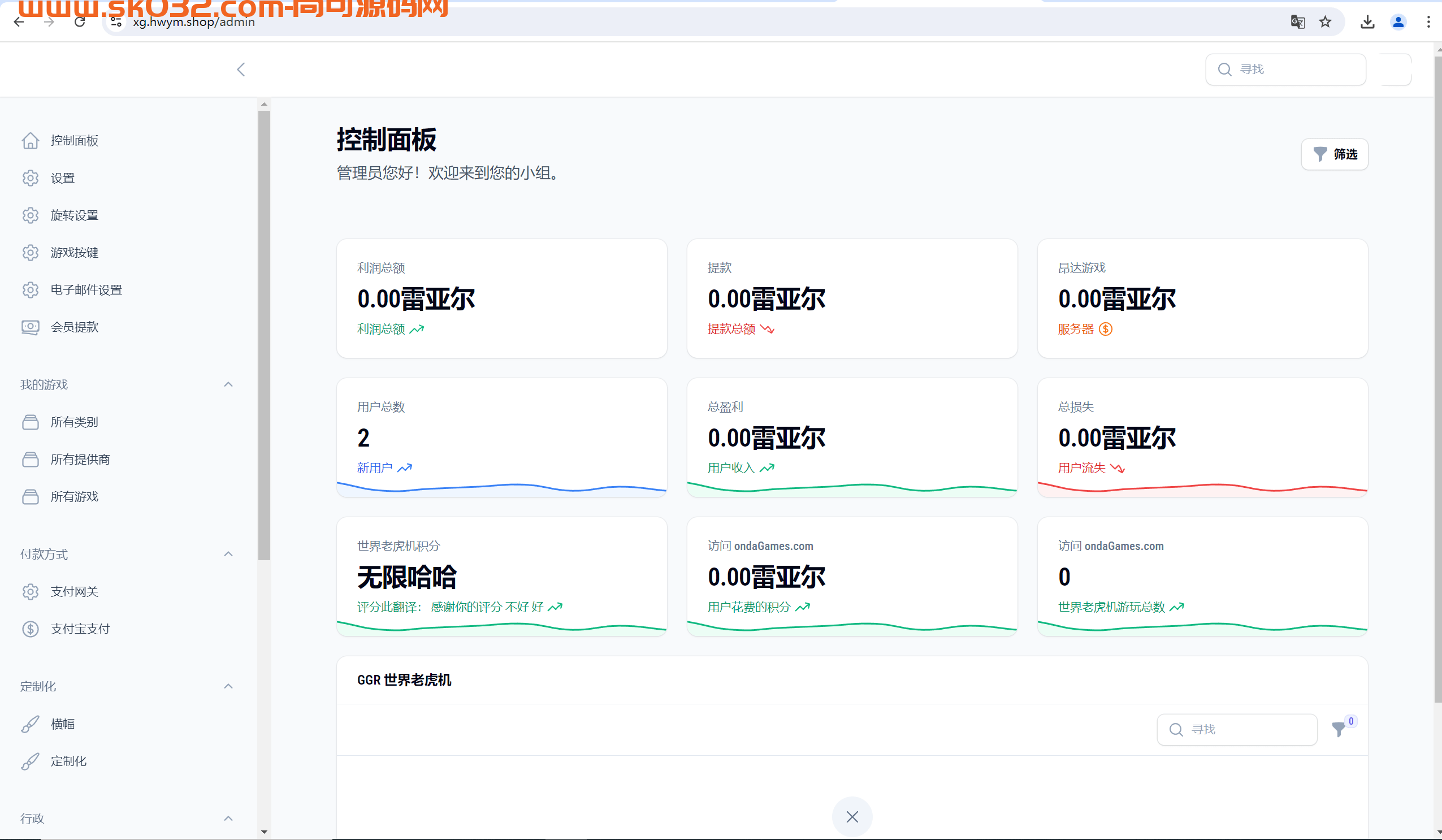Click the cash icon beside 会员提款
Image resolution: width=1442 pixels, height=840 pixels.
pyautogui.click(x=31, y=327)
